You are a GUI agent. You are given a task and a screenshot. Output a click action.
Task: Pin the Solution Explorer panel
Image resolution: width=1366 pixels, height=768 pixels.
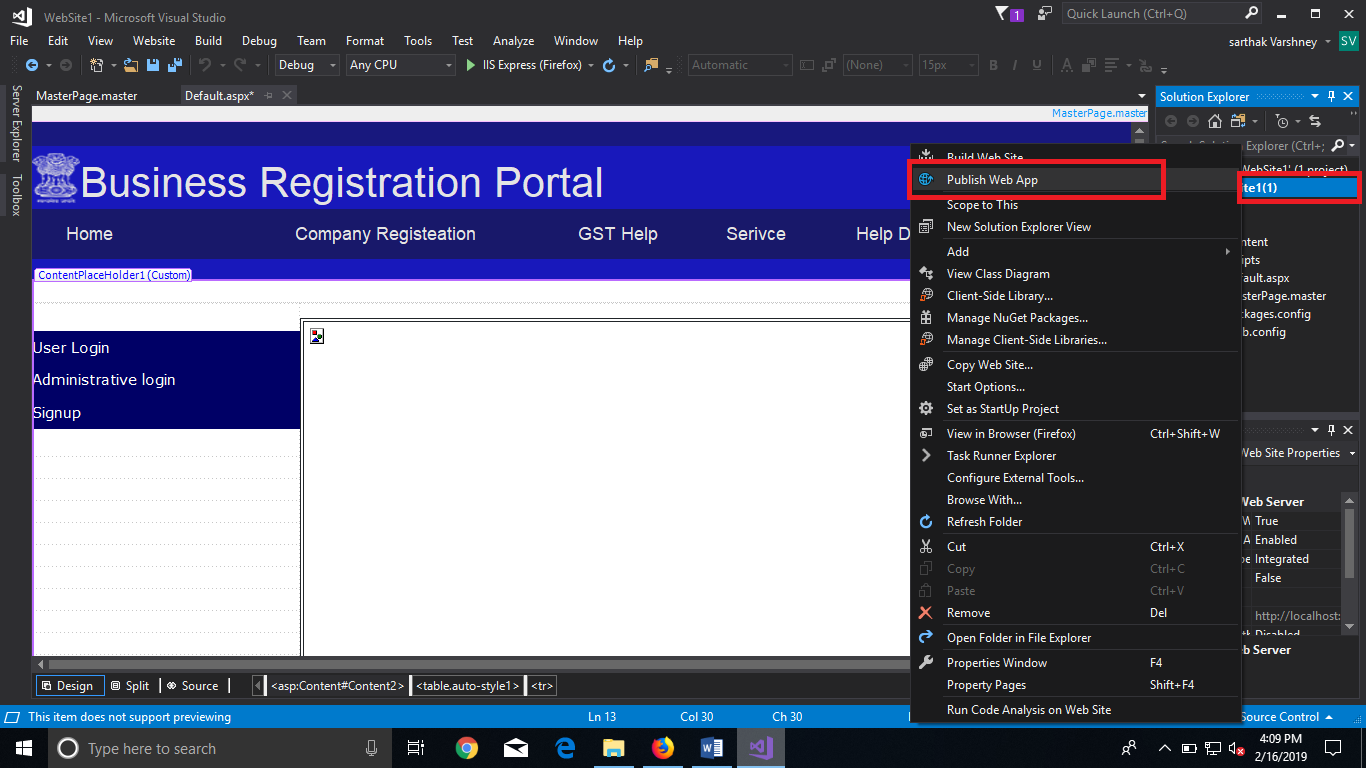point(1332,97)
